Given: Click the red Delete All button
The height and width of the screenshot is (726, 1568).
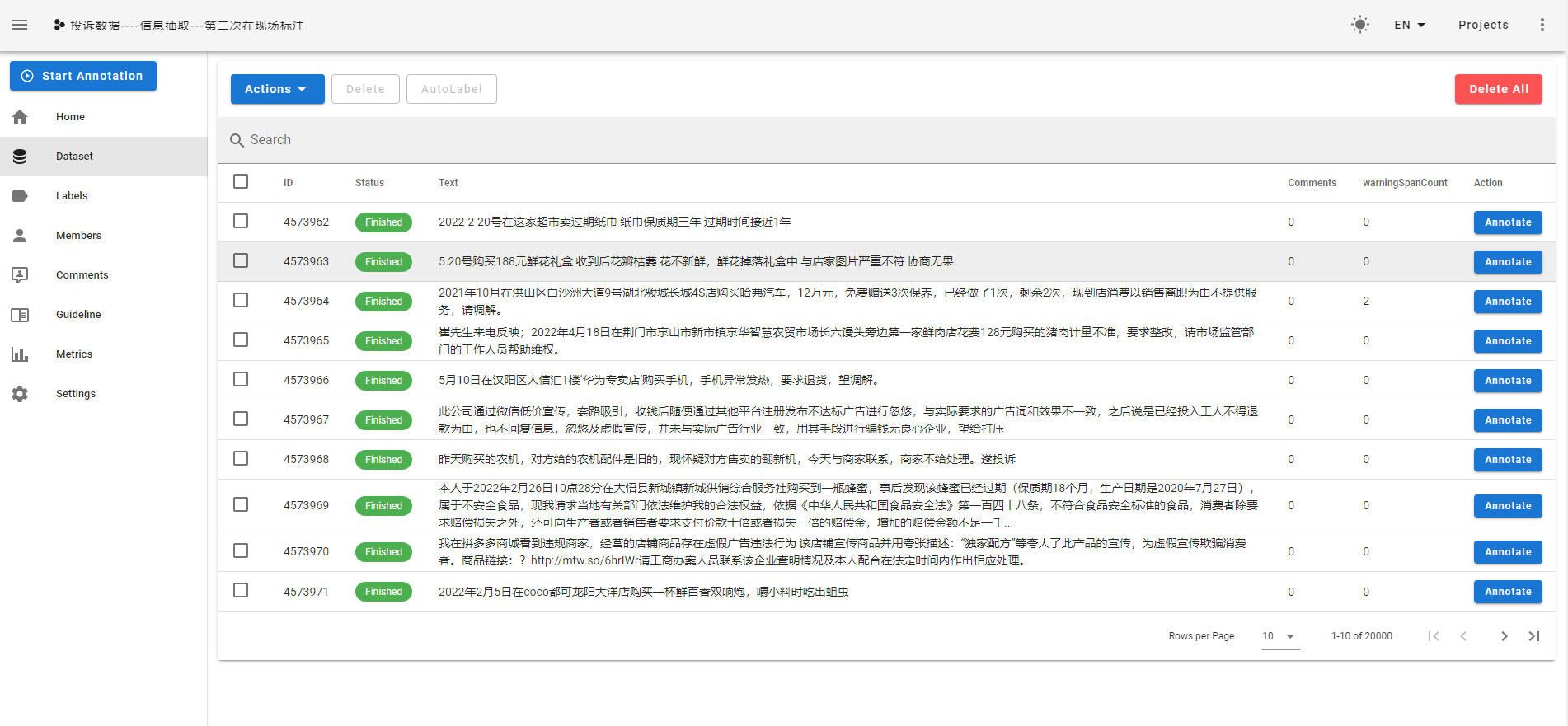Looking at the screenshot, I should tap(1498, 89).
